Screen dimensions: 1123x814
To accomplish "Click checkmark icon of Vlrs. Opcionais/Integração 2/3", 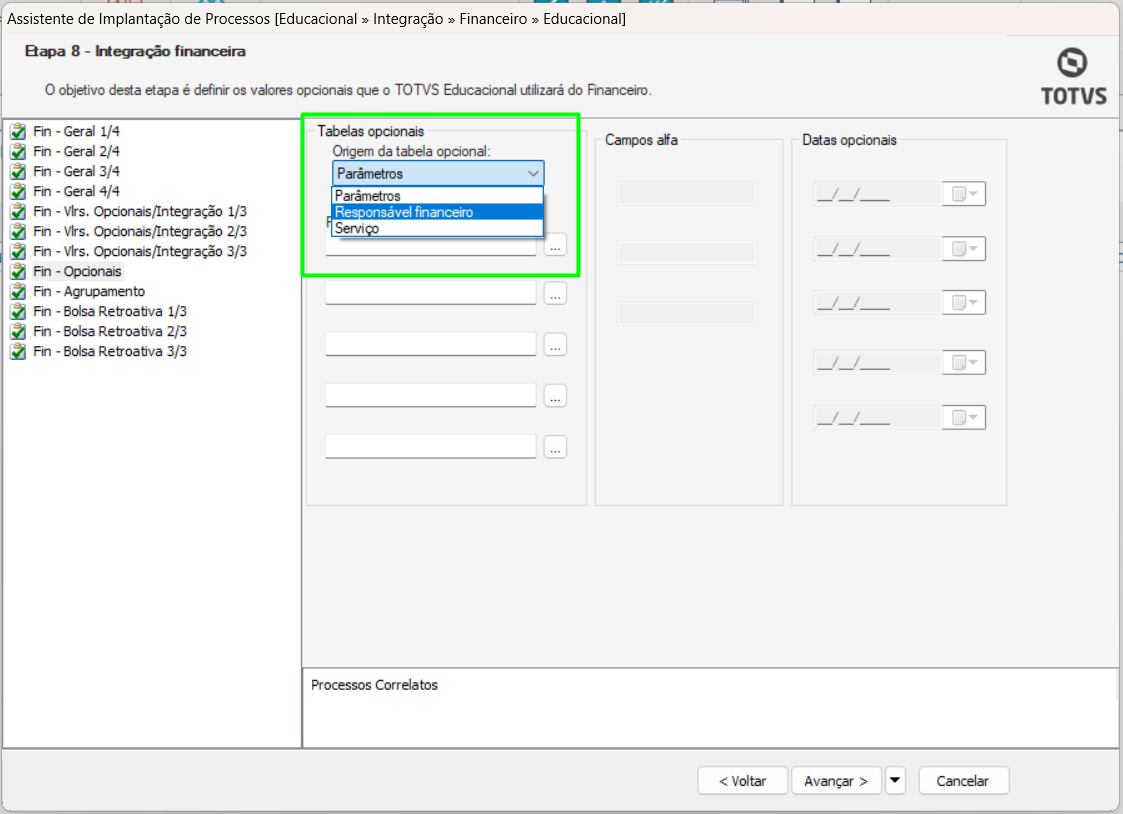I will (18, 232).
